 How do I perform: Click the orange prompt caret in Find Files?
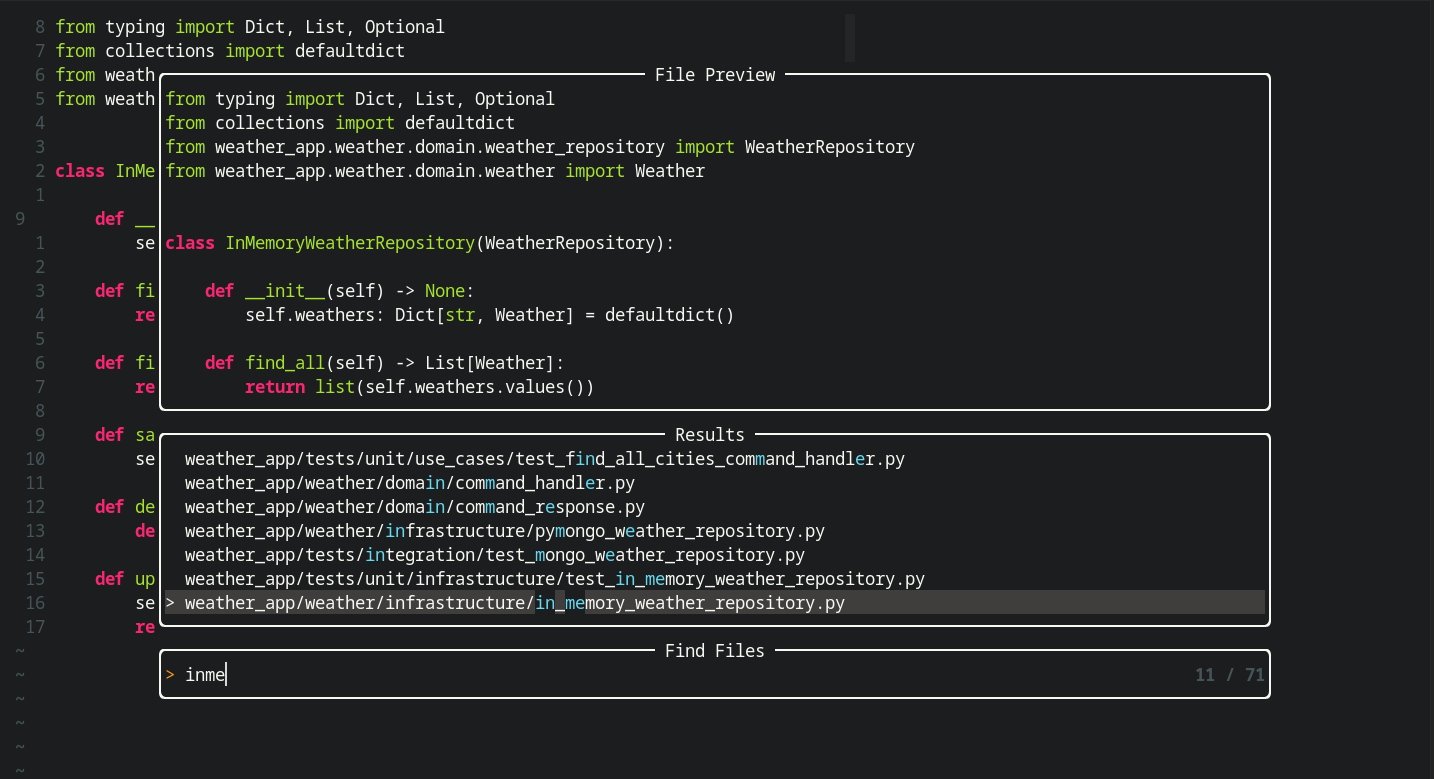[x=170, y=675]
